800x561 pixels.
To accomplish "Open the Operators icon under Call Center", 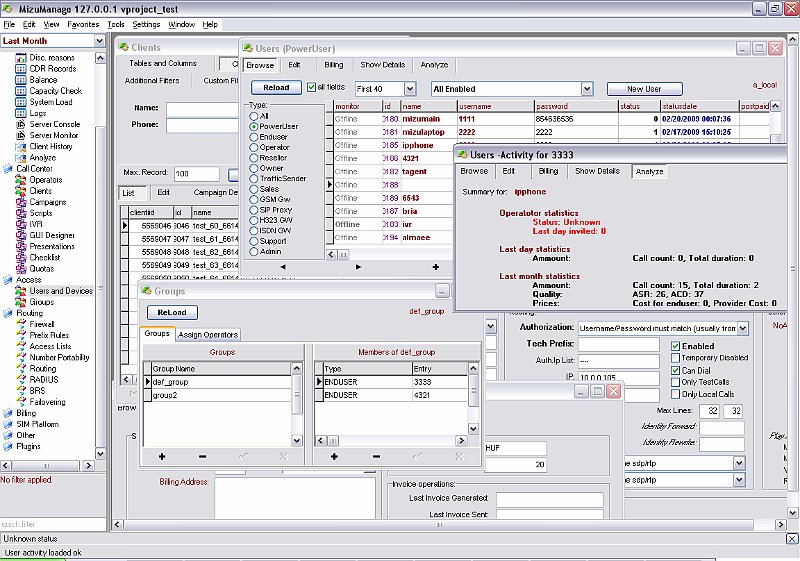I will pyautogui.click(x=20, y=180).
